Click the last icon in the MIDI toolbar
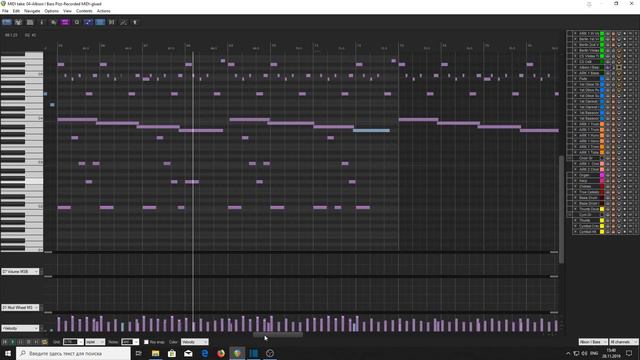 click(135, 22)
